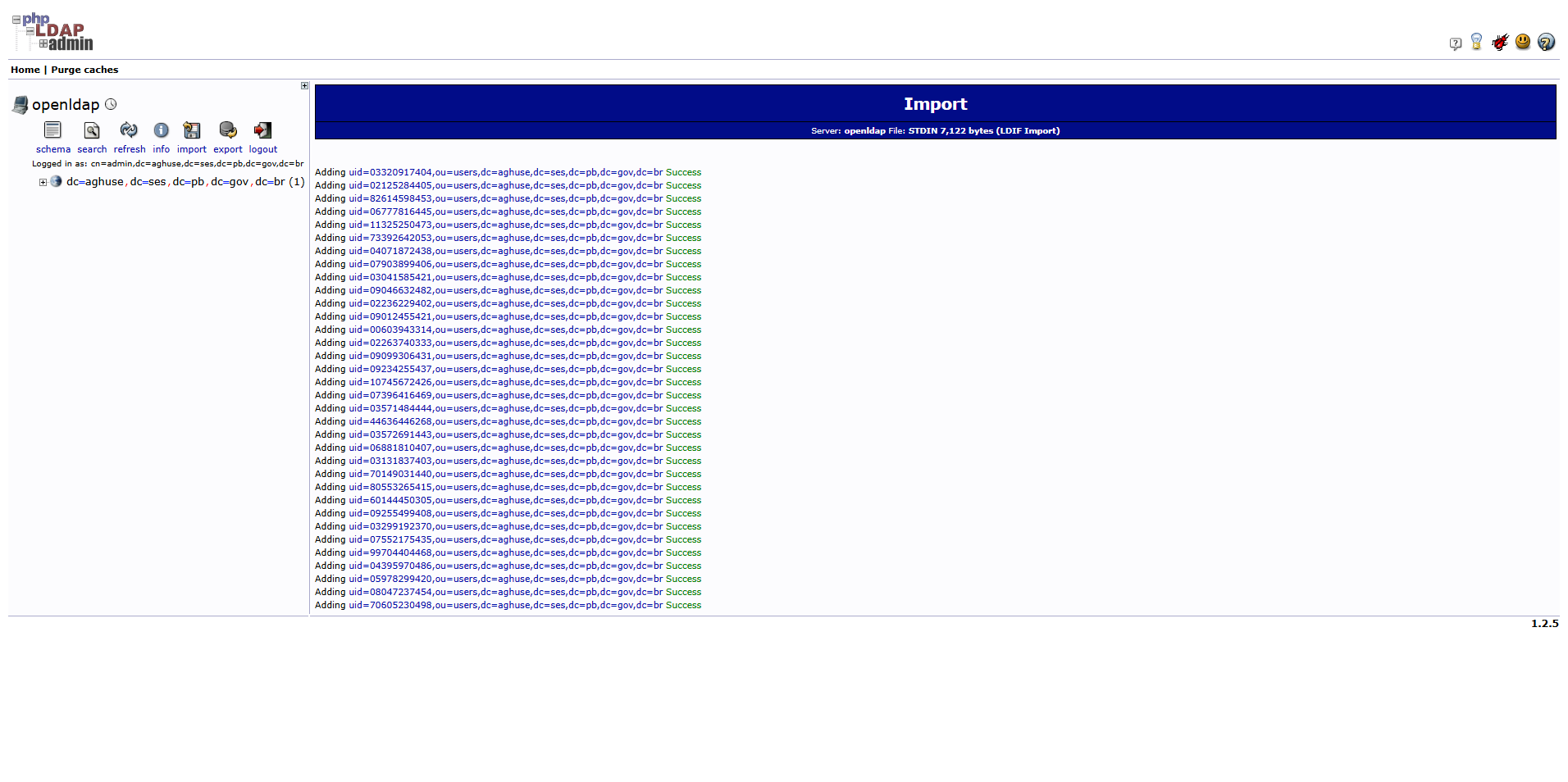Go to the Home menu link
1568x782 pixels.
[25, 70]
